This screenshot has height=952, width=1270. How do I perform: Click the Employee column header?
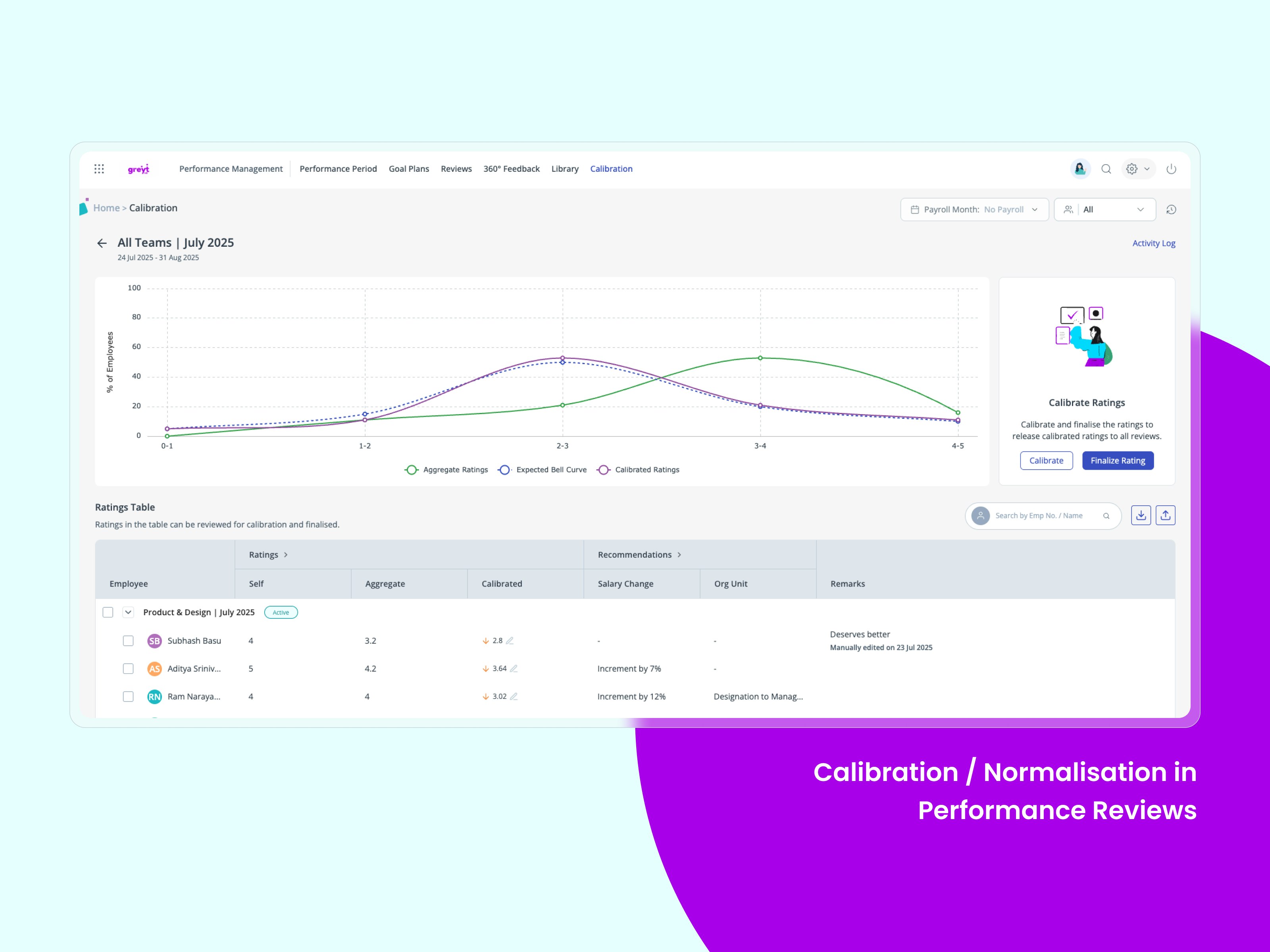129,583
